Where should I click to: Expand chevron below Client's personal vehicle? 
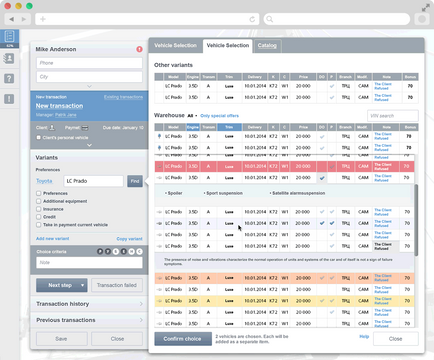tap(89, 145)
